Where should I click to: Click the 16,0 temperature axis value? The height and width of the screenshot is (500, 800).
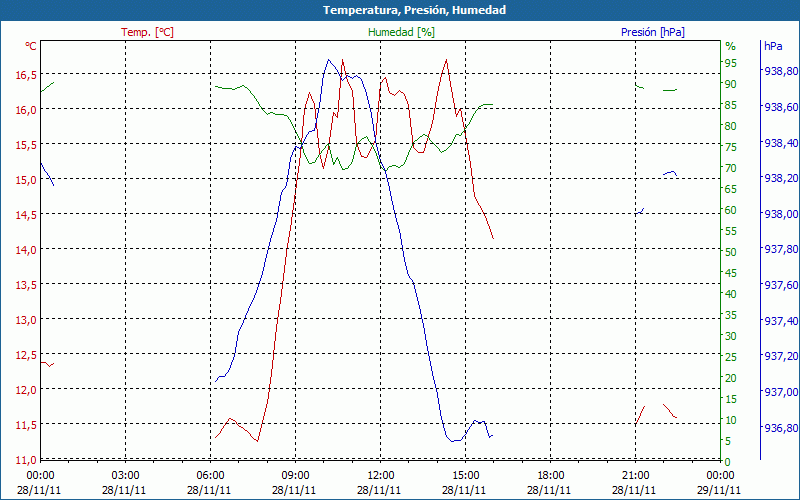[x=27, y=110]
